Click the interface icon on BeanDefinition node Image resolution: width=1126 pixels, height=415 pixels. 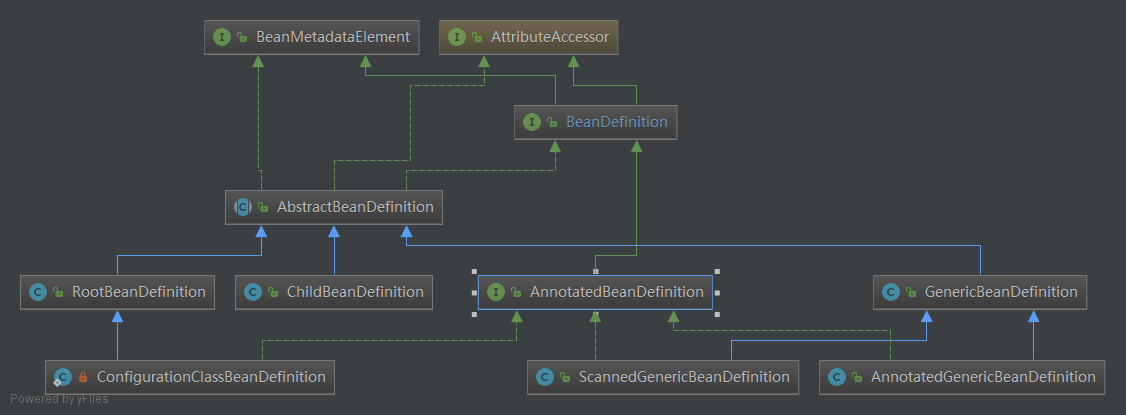coord(533,122)
